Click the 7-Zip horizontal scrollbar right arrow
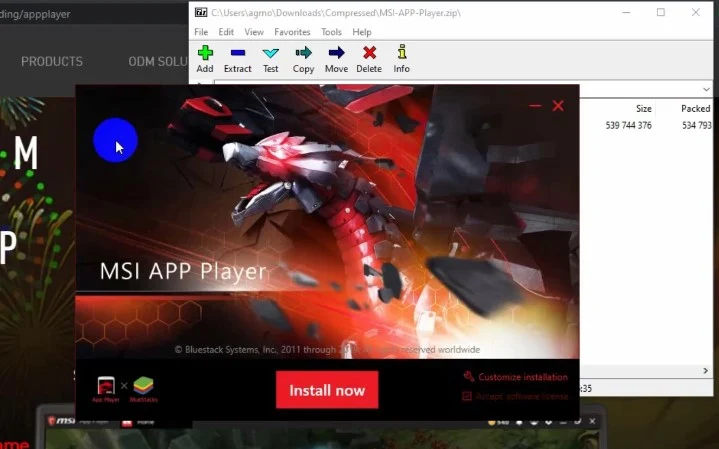Viewport: 719px width, 449px height. click(705, 371)
